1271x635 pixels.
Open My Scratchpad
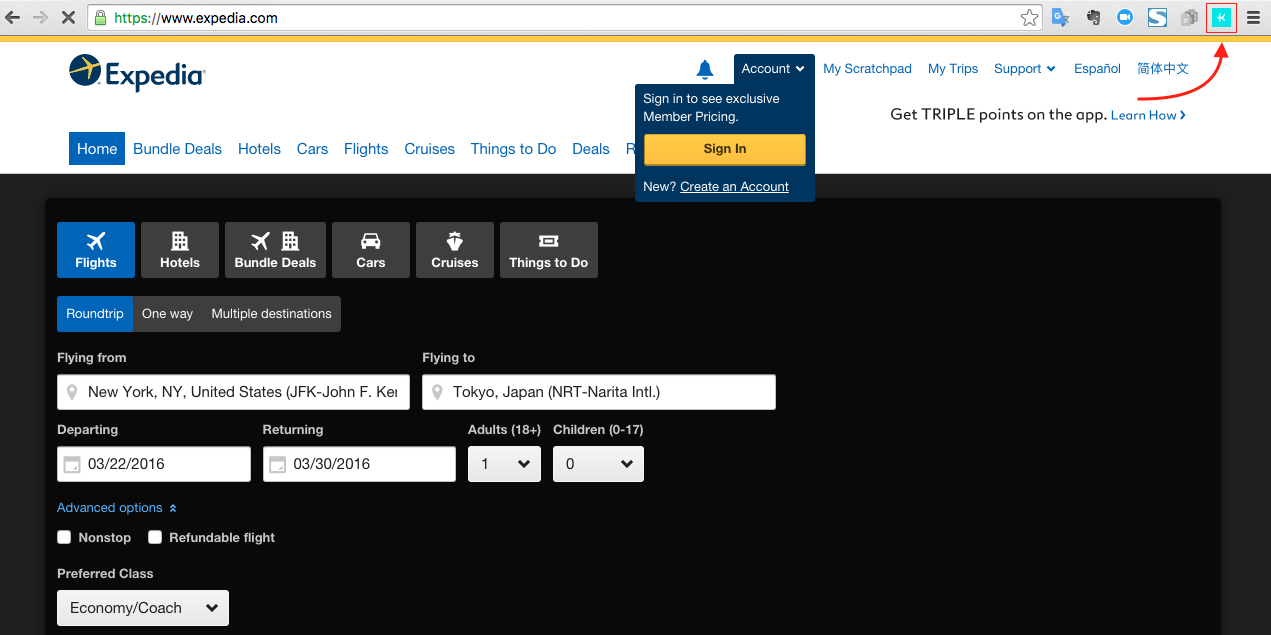coord(867,69)
